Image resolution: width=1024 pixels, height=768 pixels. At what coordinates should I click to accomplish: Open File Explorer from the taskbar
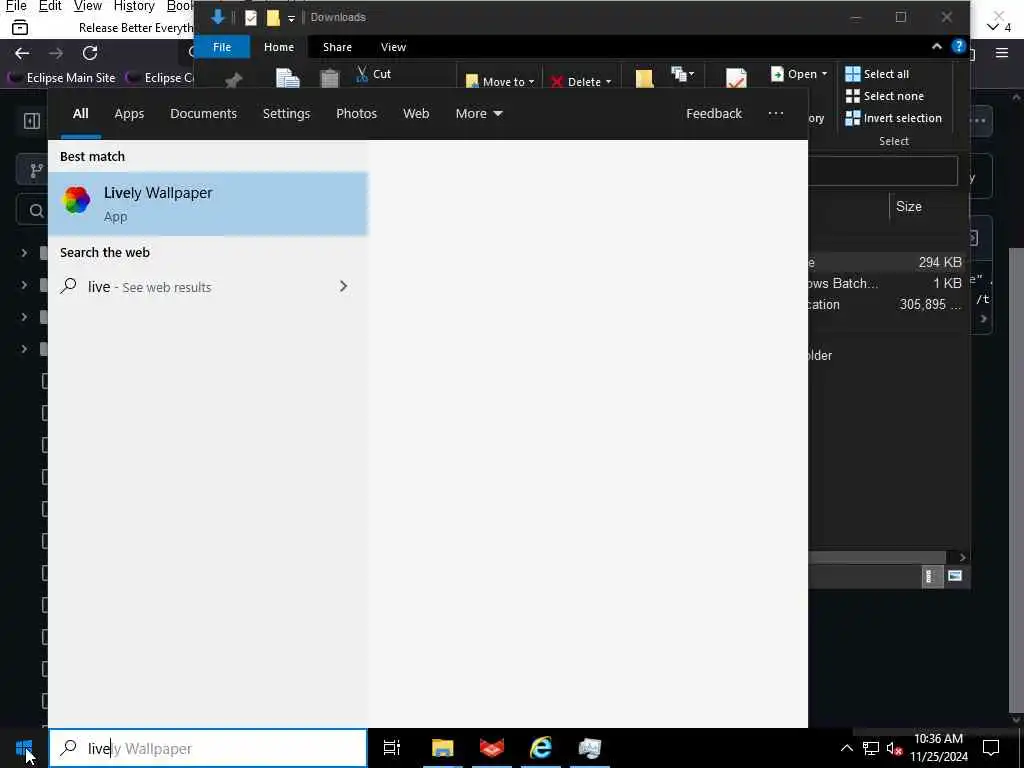coord(442,748)
